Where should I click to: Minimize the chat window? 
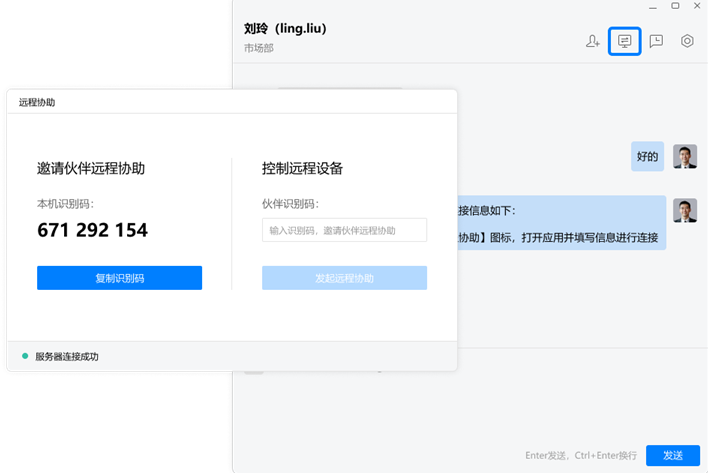coord(652,7)
